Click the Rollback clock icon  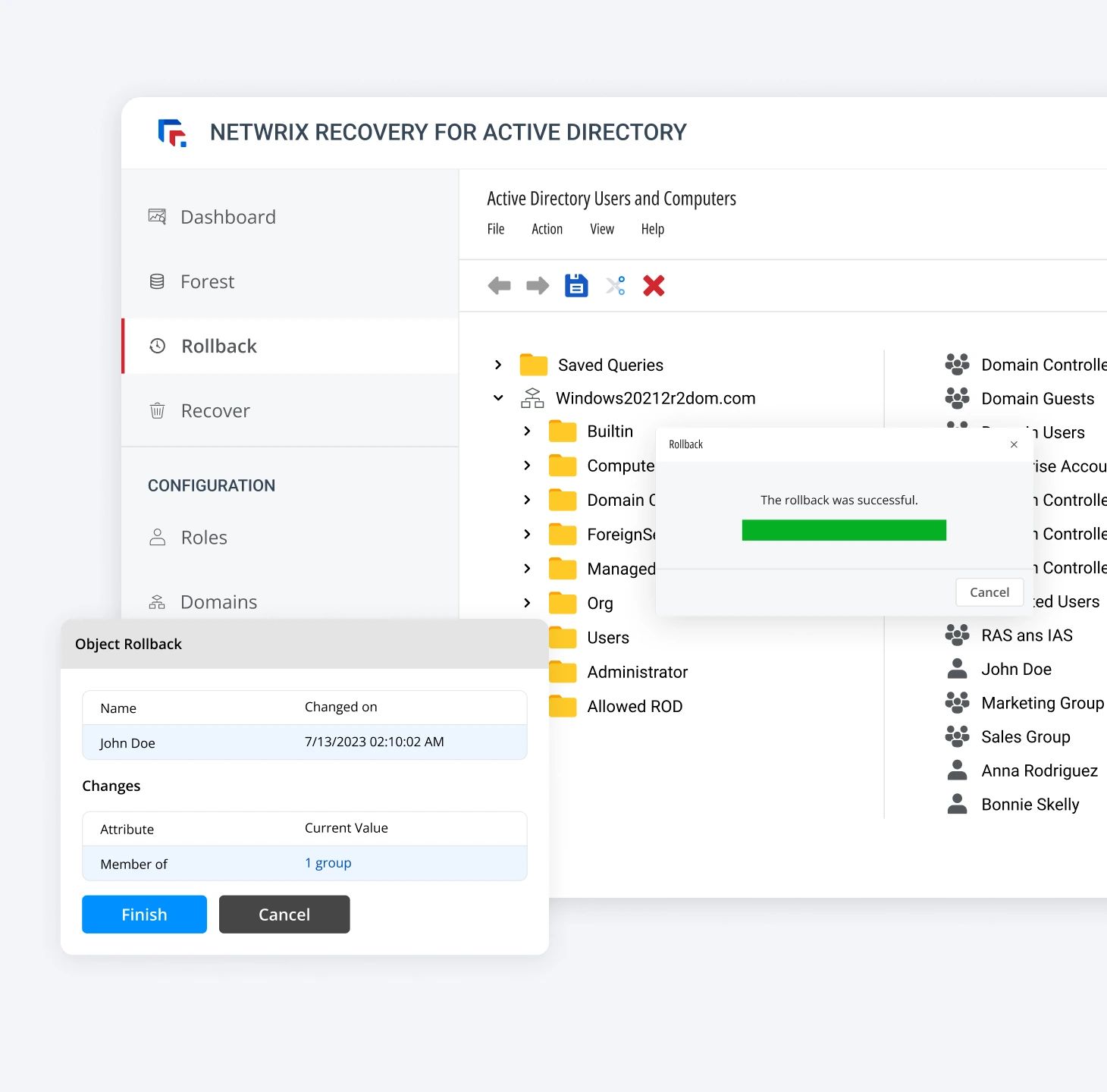click(158, 346)
